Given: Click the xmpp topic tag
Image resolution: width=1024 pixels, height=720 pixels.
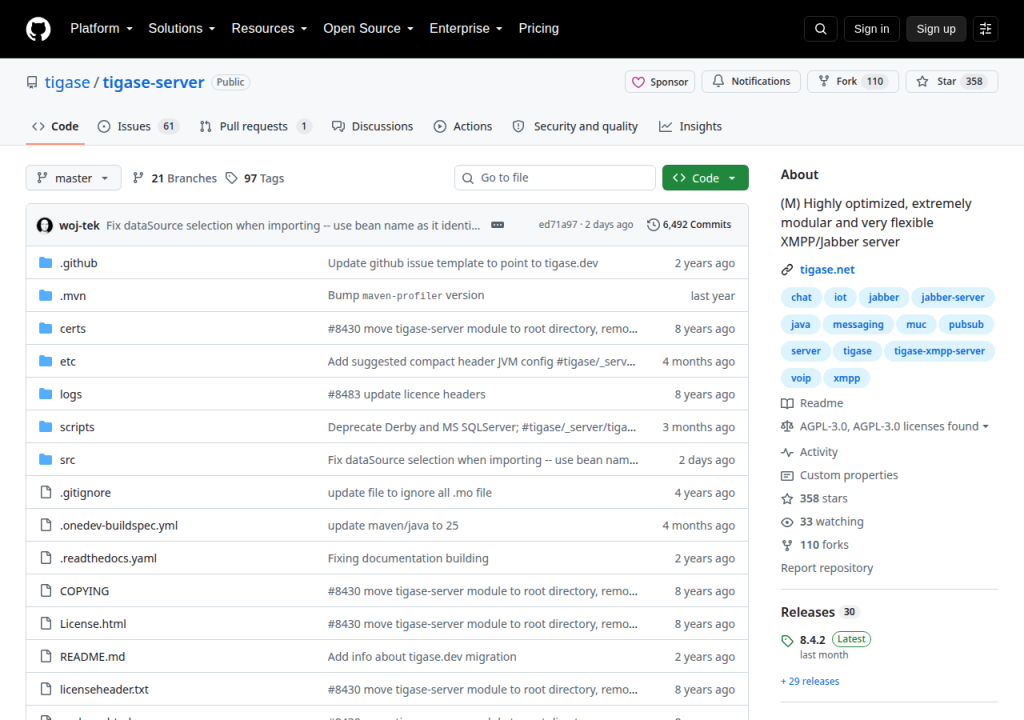Looking at the screenshot, I should [x=846, y=378].
